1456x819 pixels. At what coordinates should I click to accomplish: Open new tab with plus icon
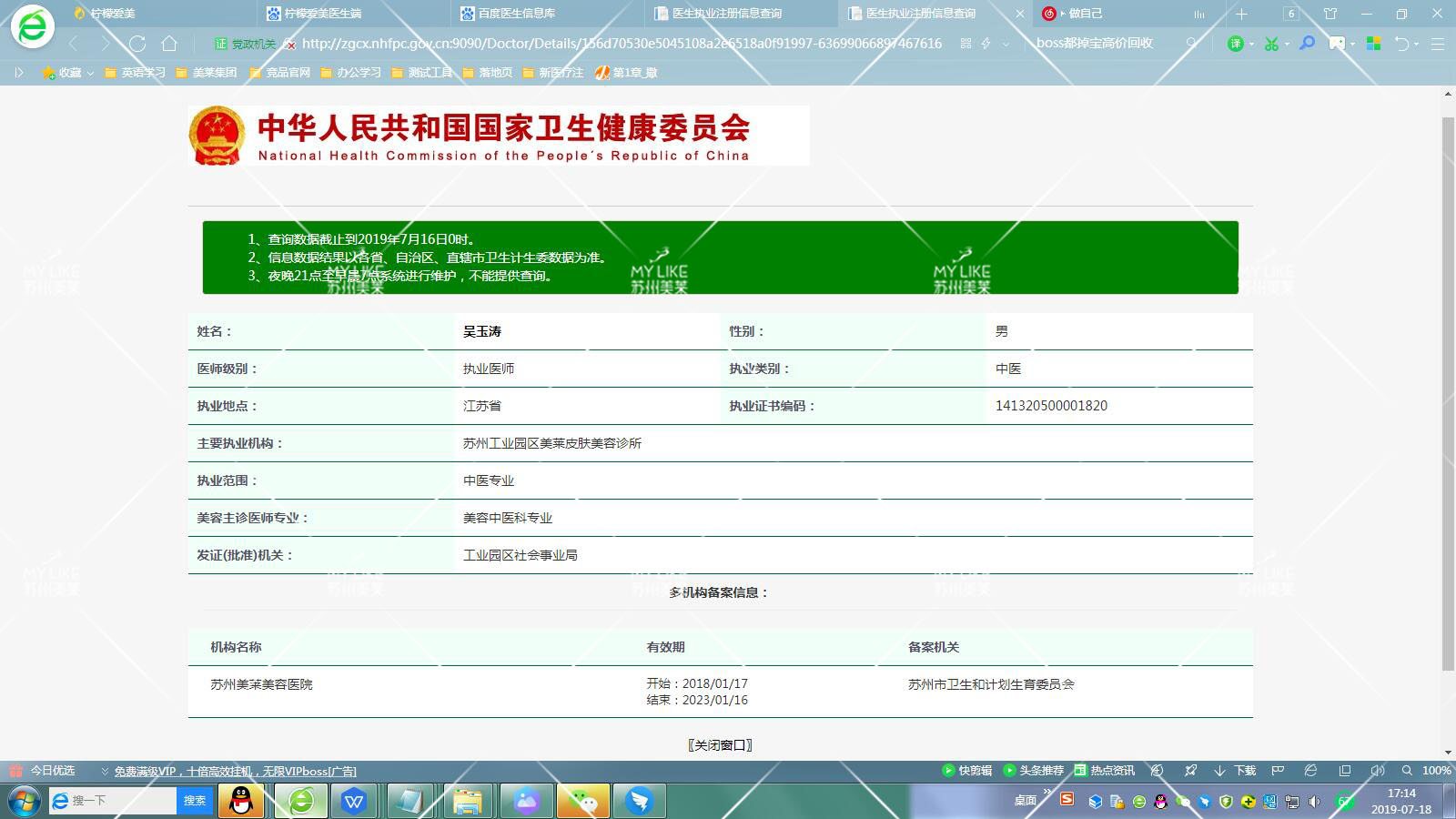(x=1241, y=14)
